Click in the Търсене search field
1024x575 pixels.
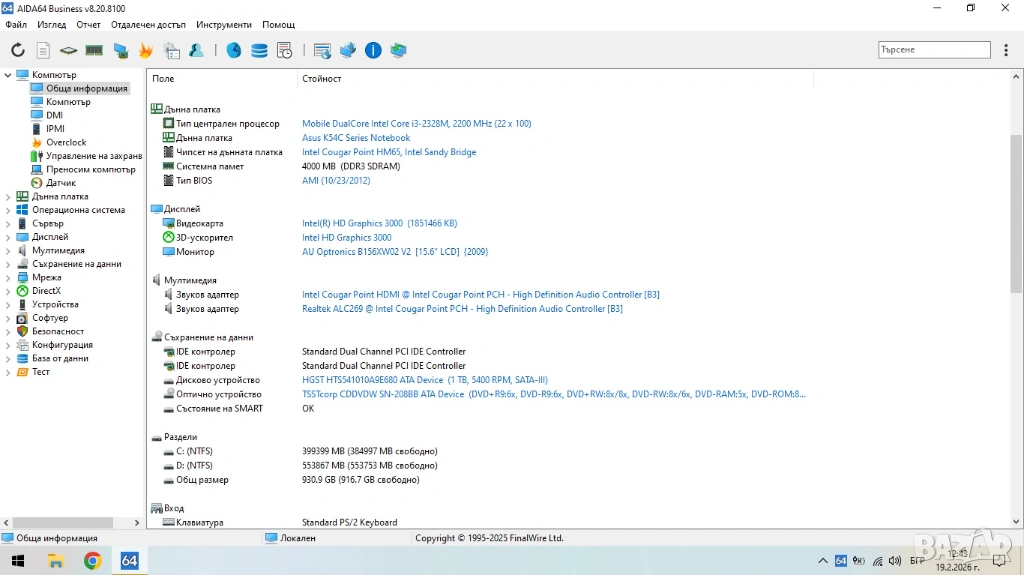[933, 49]
